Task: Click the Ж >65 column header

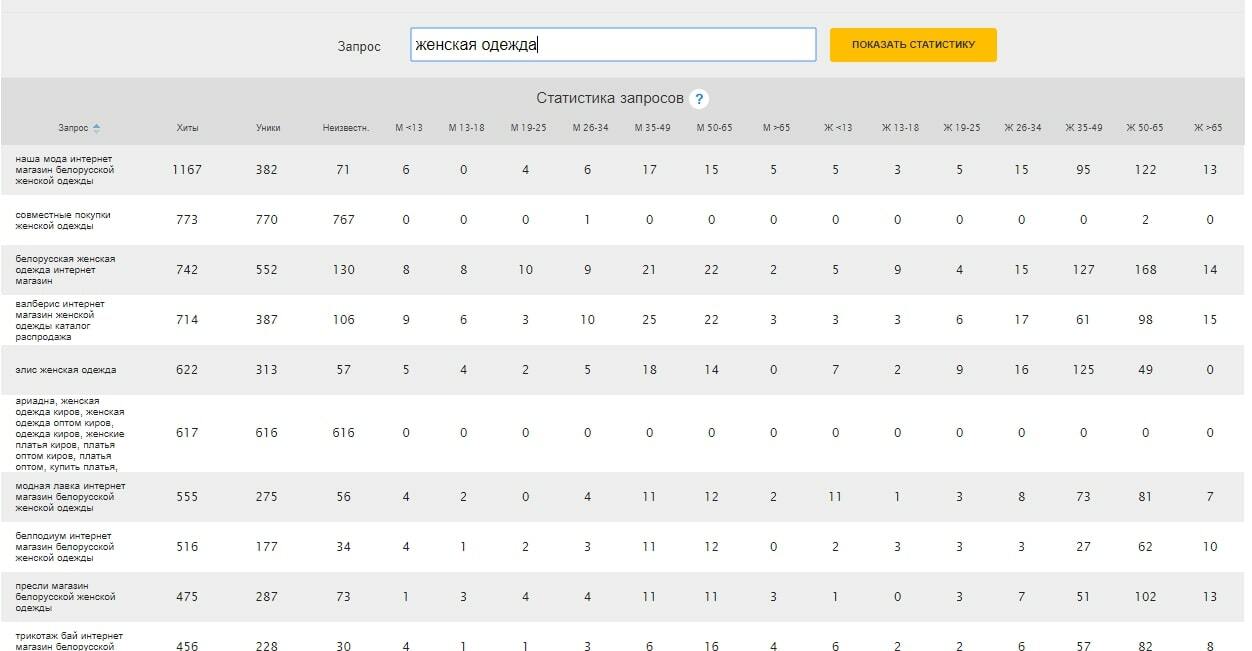Action: [1208, 128]
